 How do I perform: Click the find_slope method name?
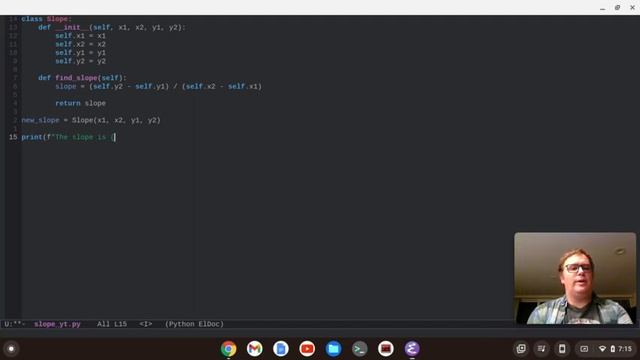tap(76, 78)
